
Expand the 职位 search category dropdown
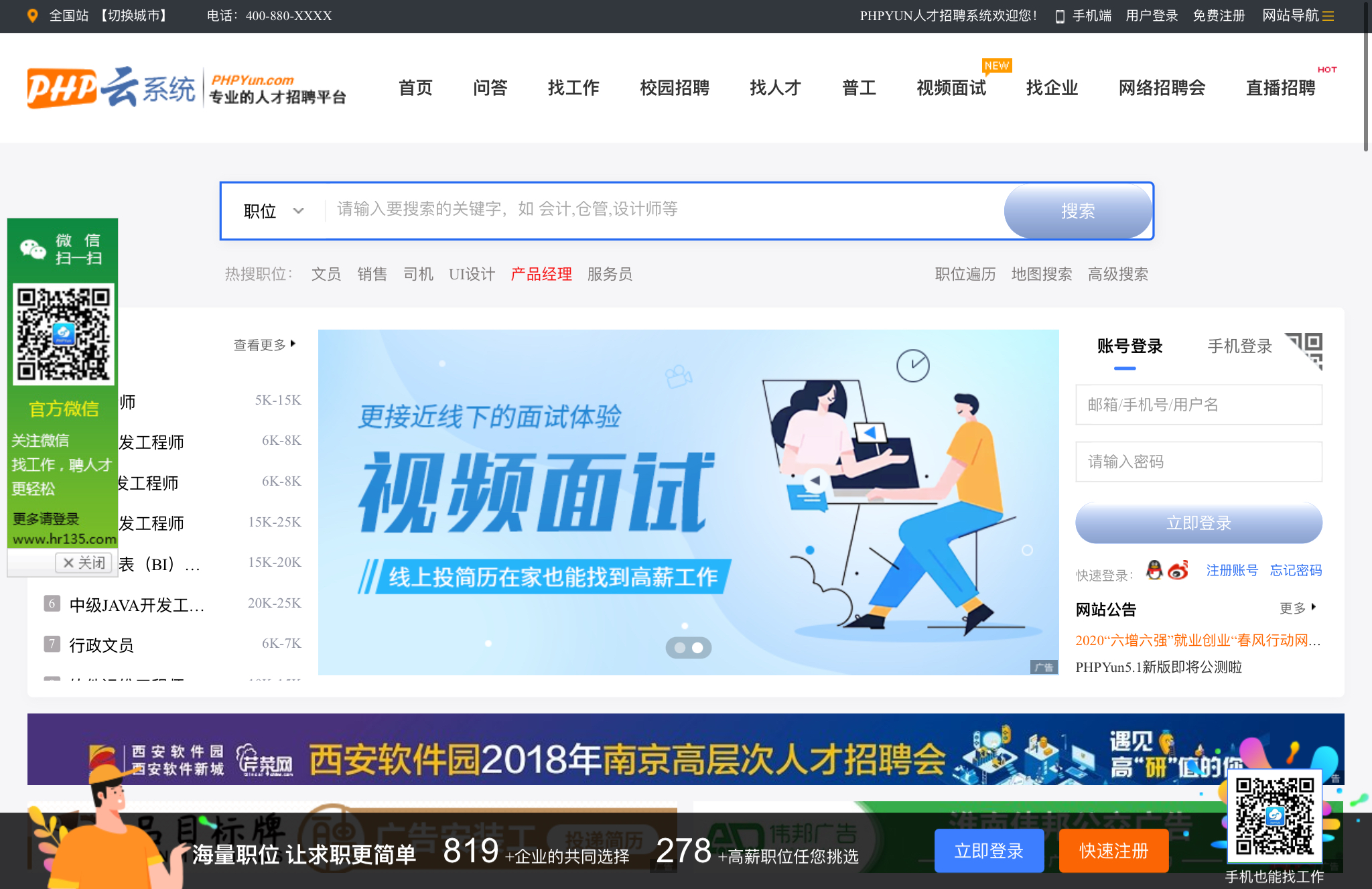(270, 210)
